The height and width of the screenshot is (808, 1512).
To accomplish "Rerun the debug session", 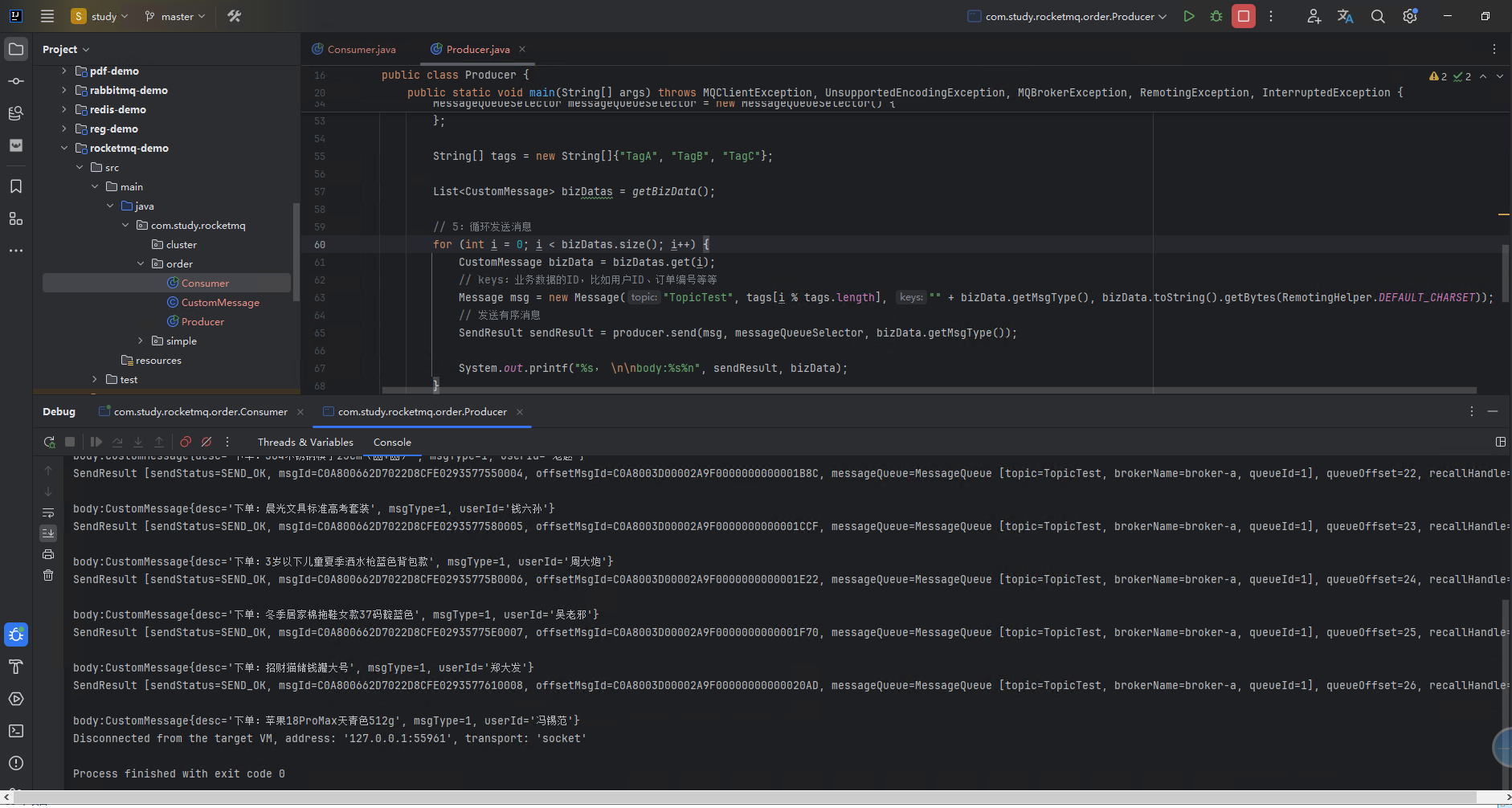I will [x=49, y=442].
